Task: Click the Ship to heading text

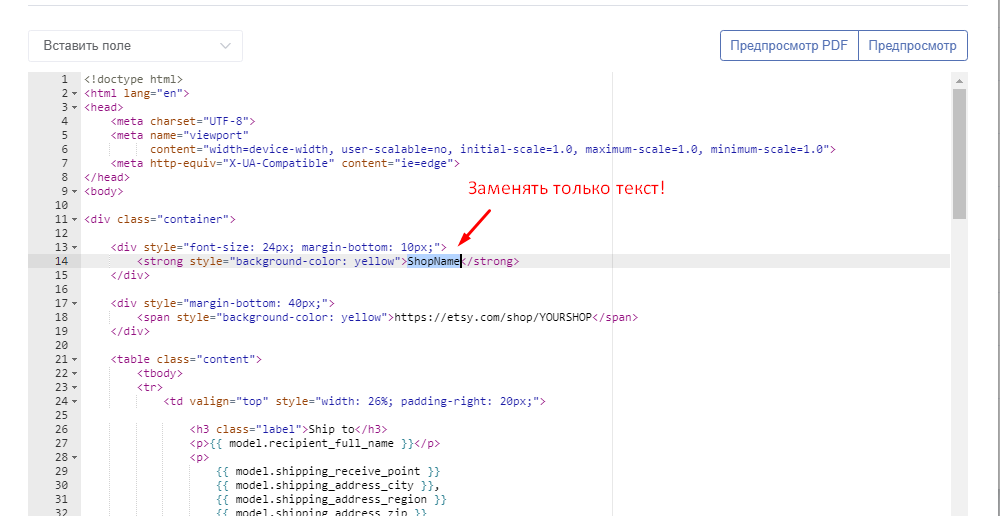Action: click(332, 429)
